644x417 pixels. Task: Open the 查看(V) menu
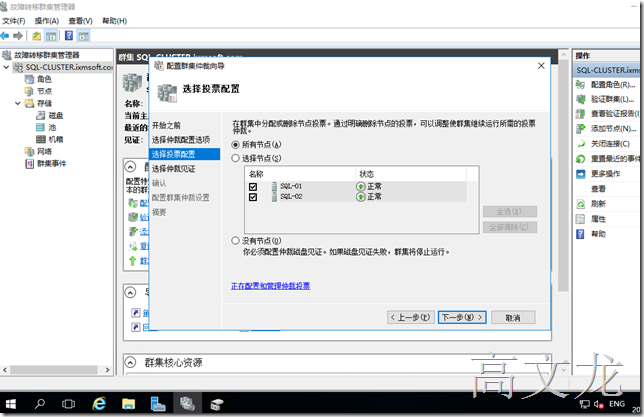coord(80,21)
